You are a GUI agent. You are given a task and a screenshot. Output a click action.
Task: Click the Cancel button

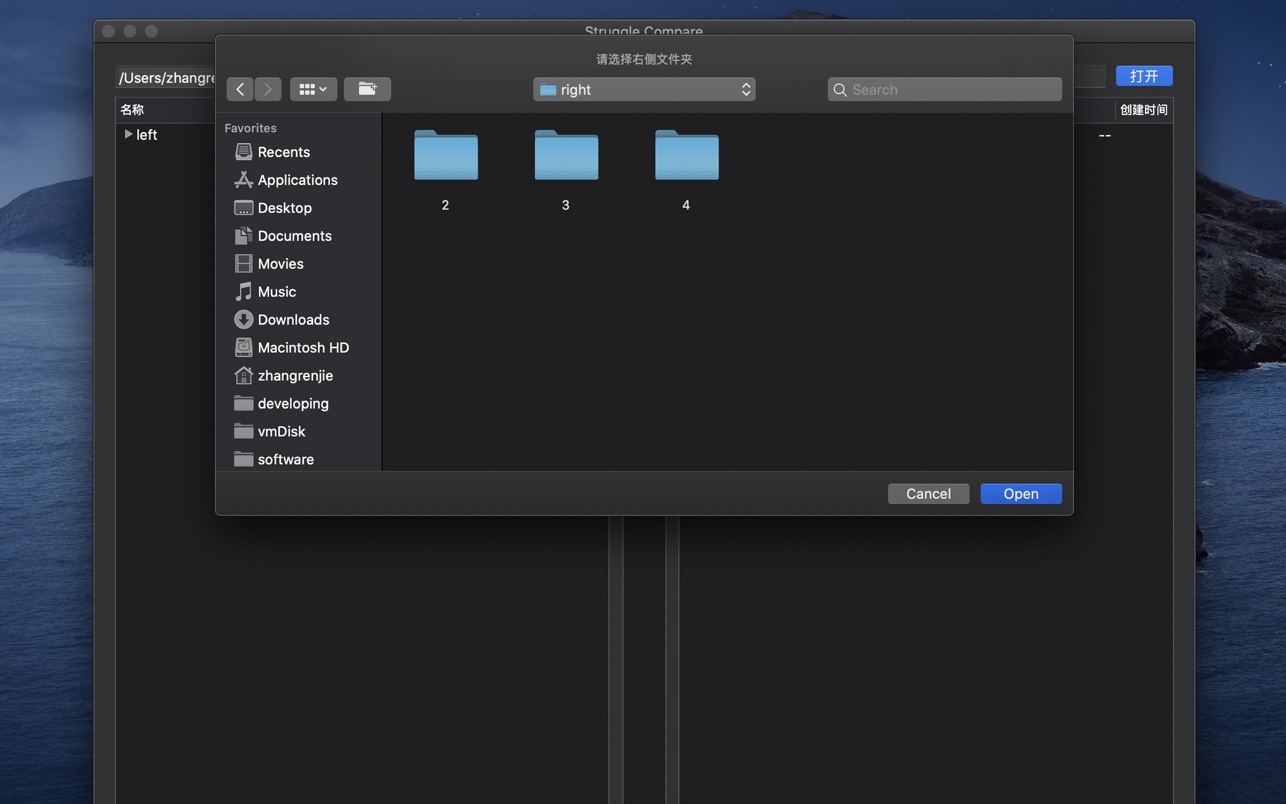tap(928, 494)
